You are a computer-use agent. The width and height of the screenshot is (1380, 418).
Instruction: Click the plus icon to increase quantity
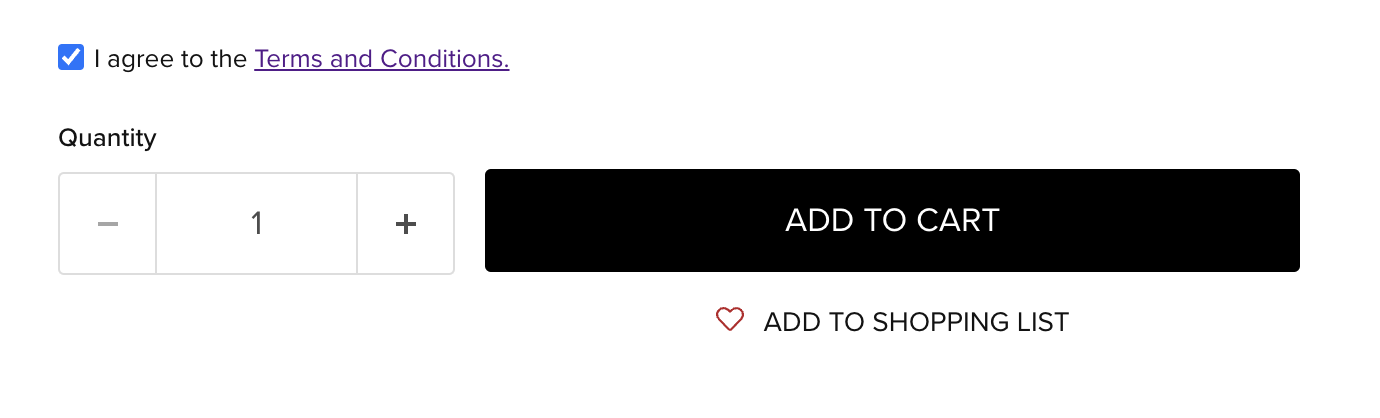[405, 223]
